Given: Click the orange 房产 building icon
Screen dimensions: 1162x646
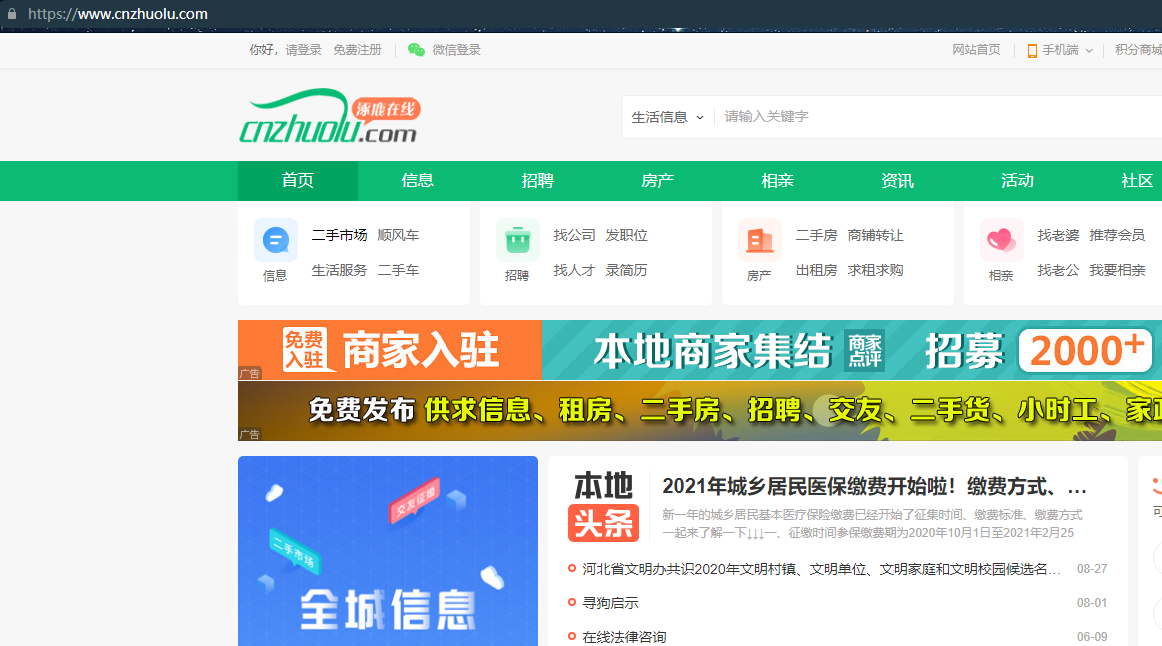Looking at the screenshot, I should pos(759,240).
